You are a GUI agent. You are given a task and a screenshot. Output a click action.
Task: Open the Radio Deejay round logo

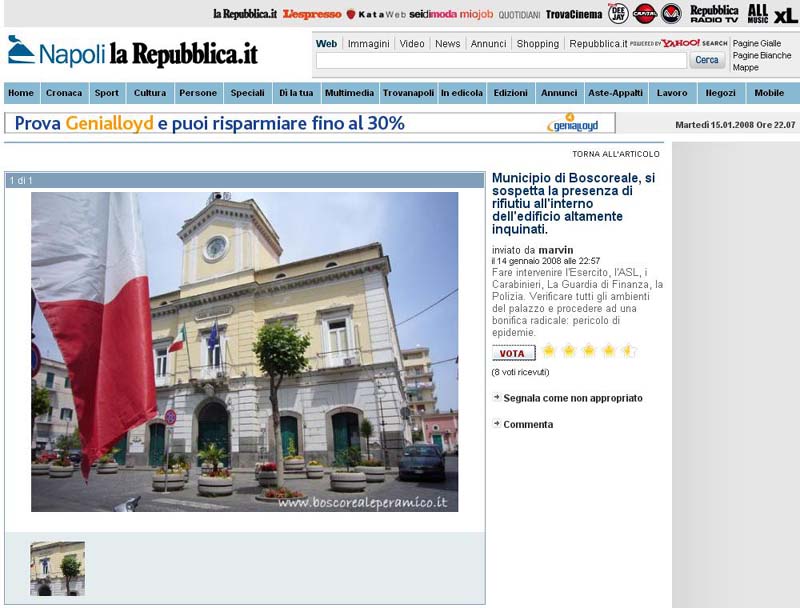click(618, 14)
